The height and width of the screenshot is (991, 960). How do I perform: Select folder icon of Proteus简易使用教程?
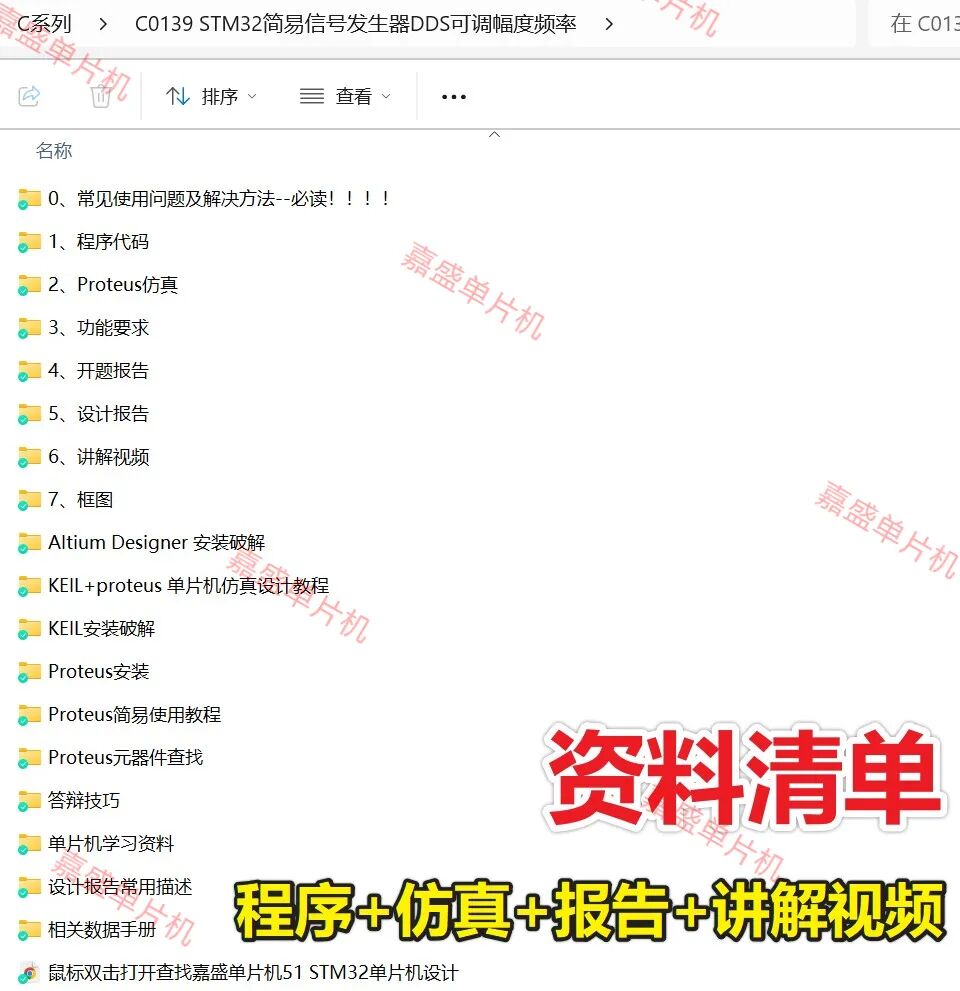coord(29,715)
